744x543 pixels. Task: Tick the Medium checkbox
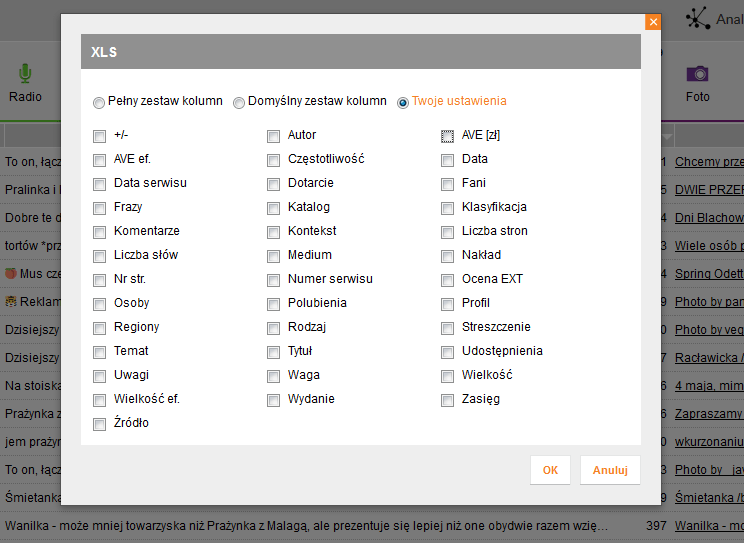point(273,256)
